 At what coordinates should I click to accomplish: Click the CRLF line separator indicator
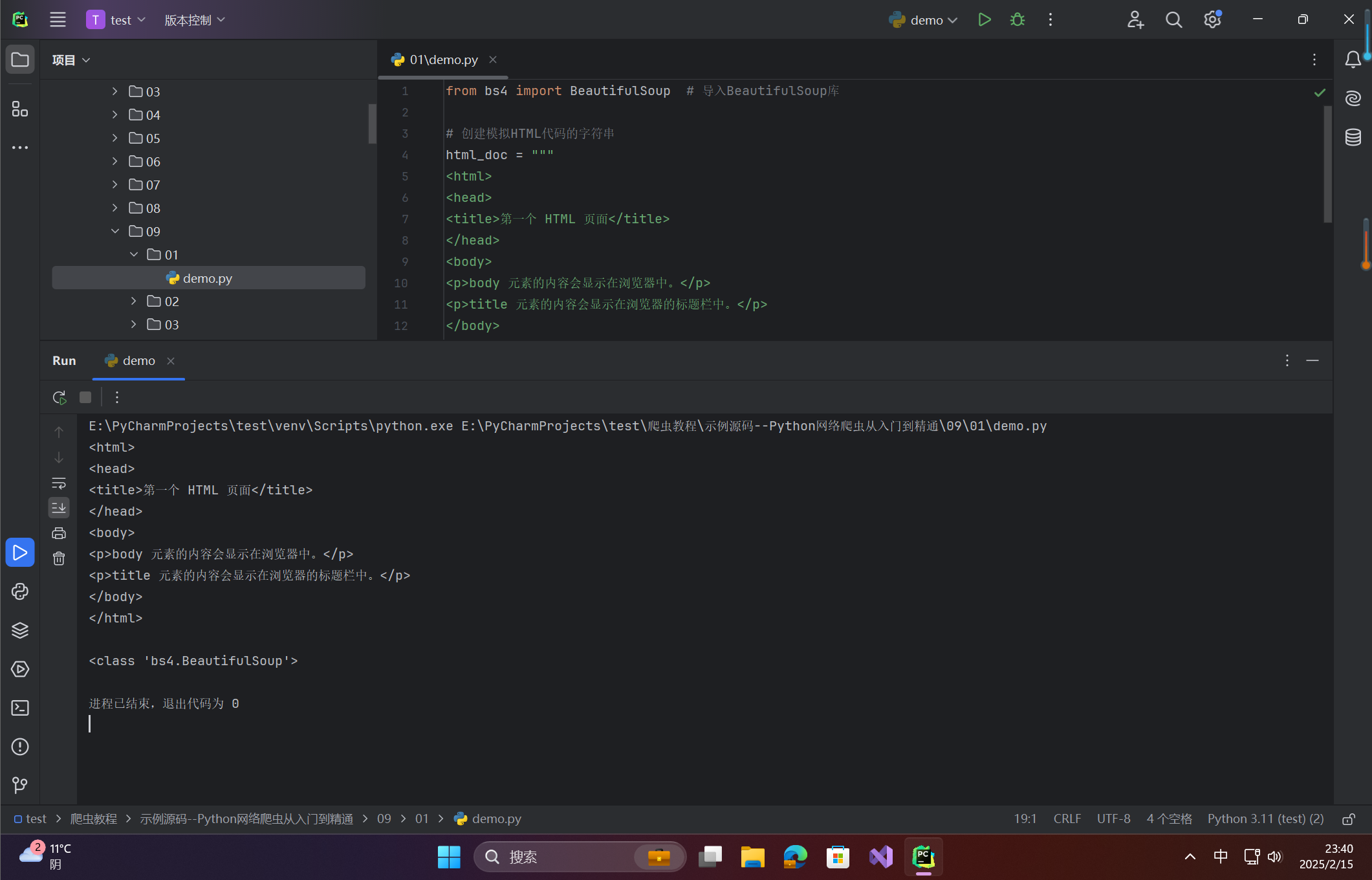(1066, 819)
